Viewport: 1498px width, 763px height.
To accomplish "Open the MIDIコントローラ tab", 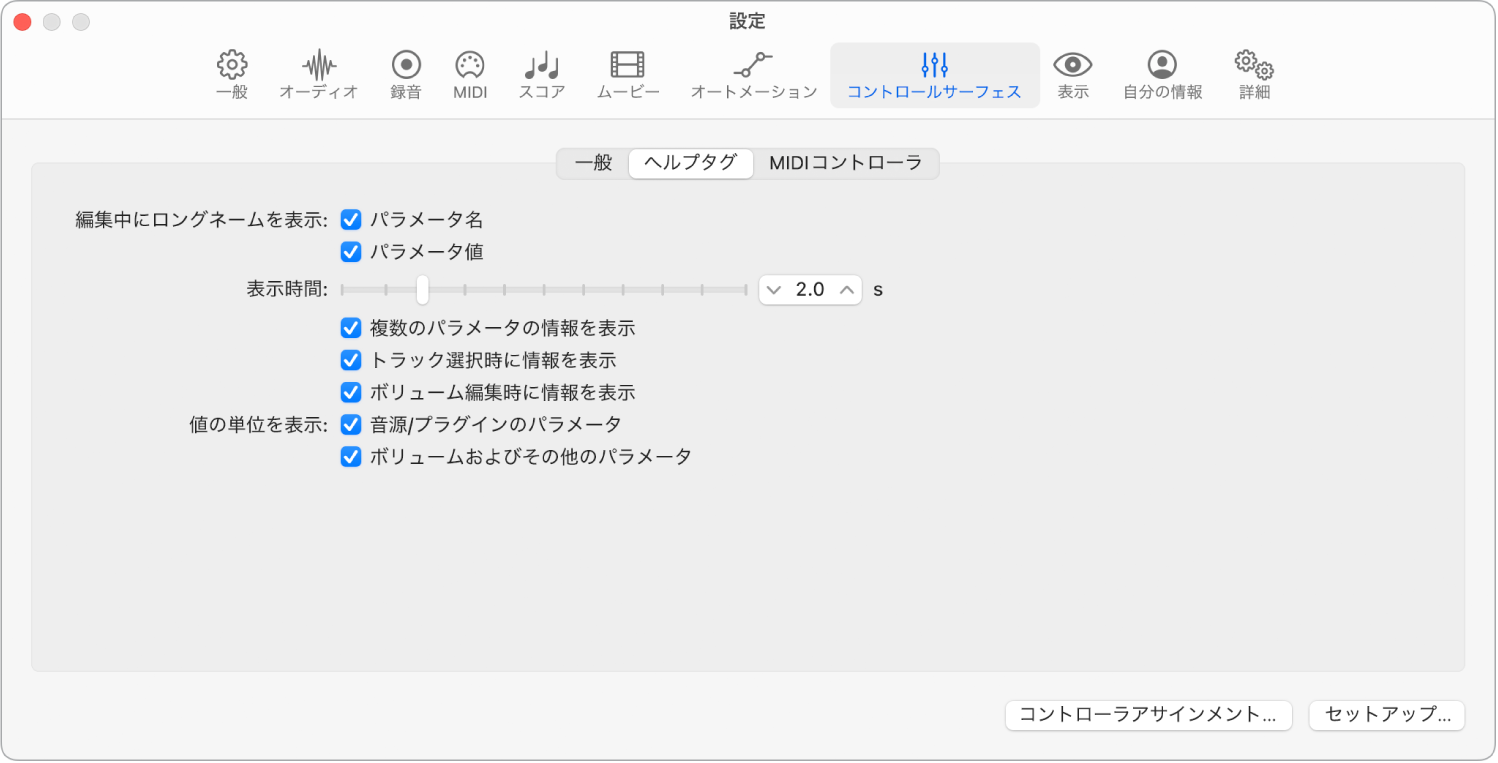I will coord(845,163).
